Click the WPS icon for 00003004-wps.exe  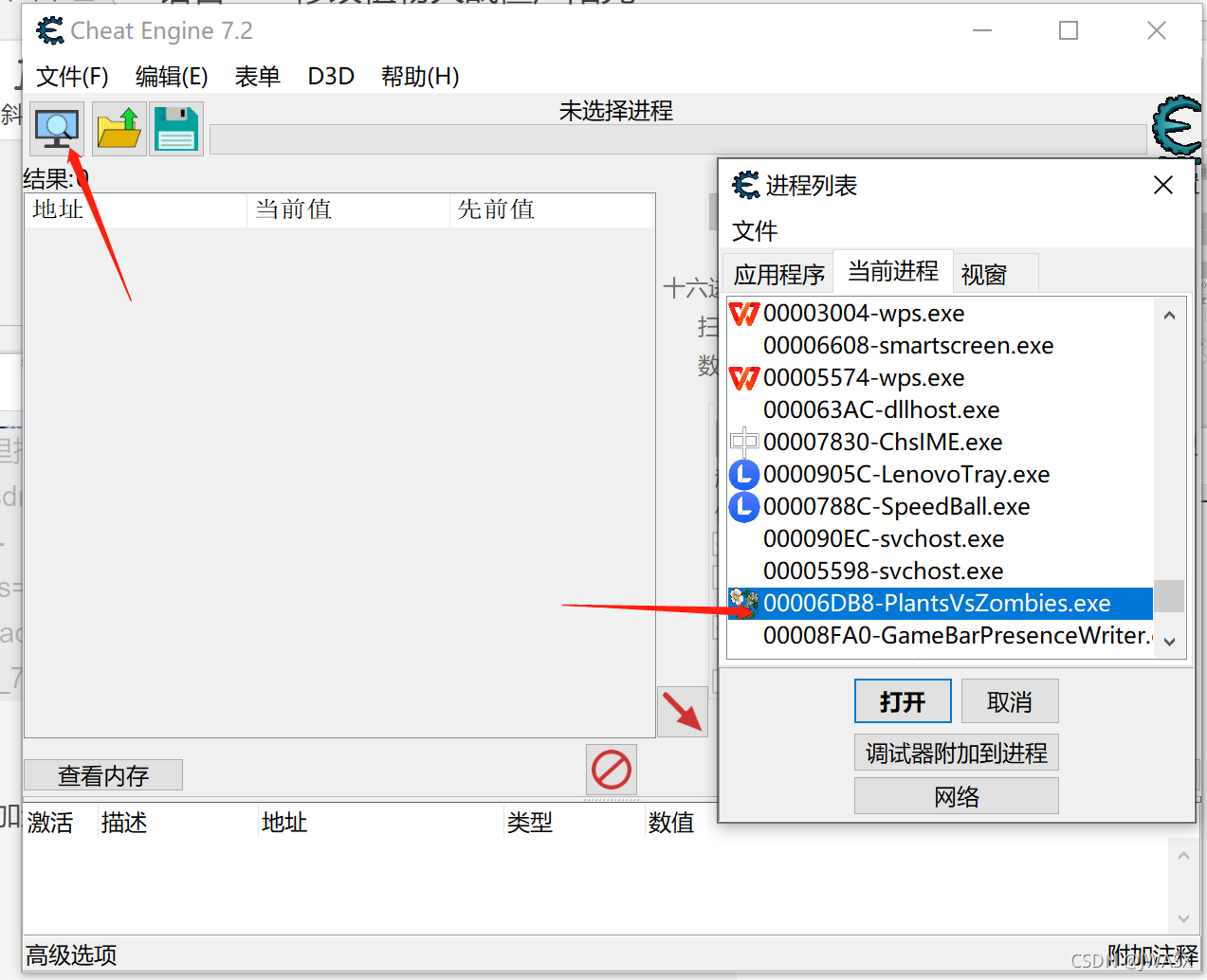[x=744, y=313]
